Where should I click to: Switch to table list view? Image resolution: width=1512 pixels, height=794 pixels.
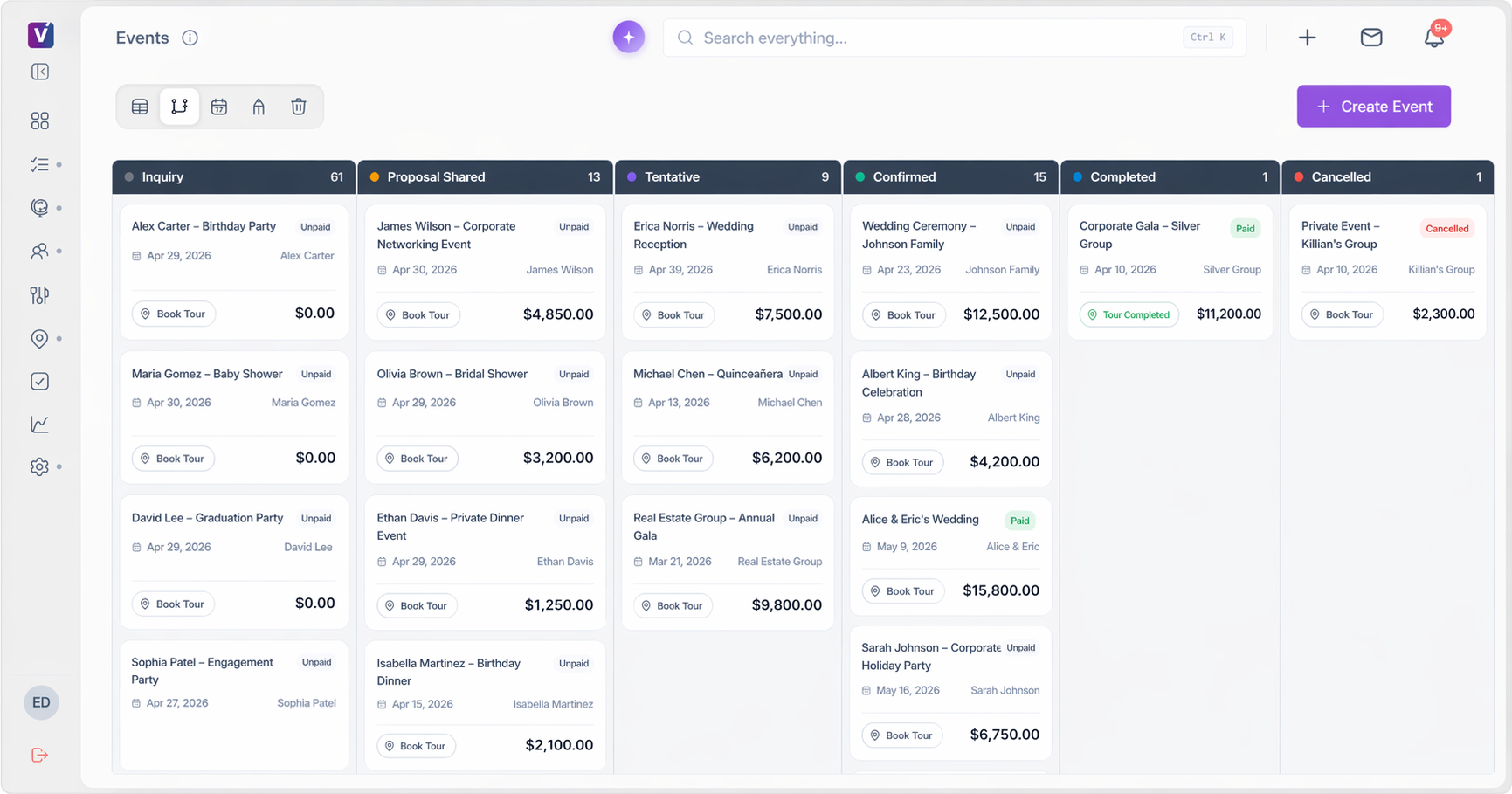[x=140, y=107]
